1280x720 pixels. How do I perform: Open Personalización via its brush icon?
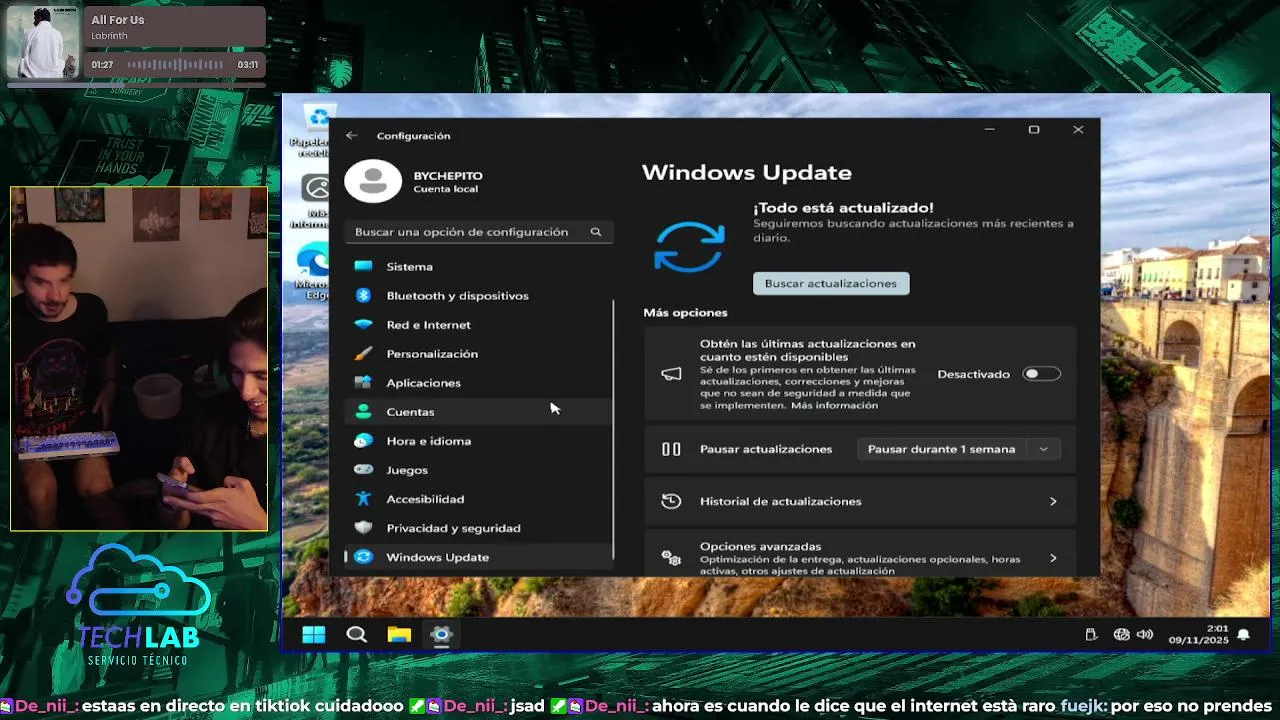364,353
